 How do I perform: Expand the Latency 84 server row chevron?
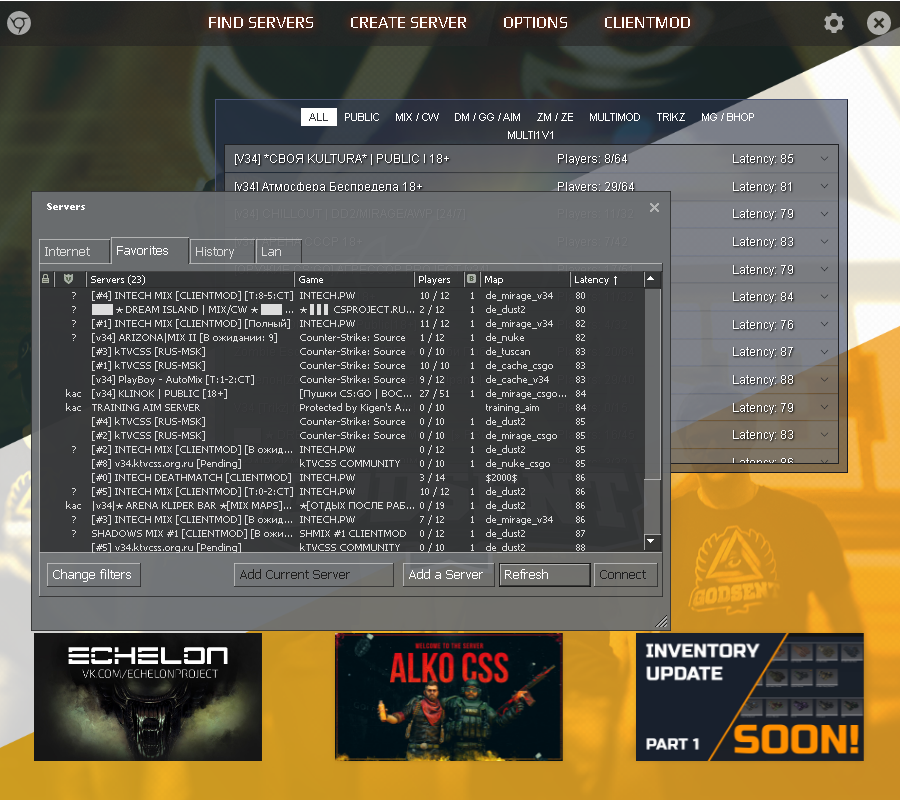(825, 297)
